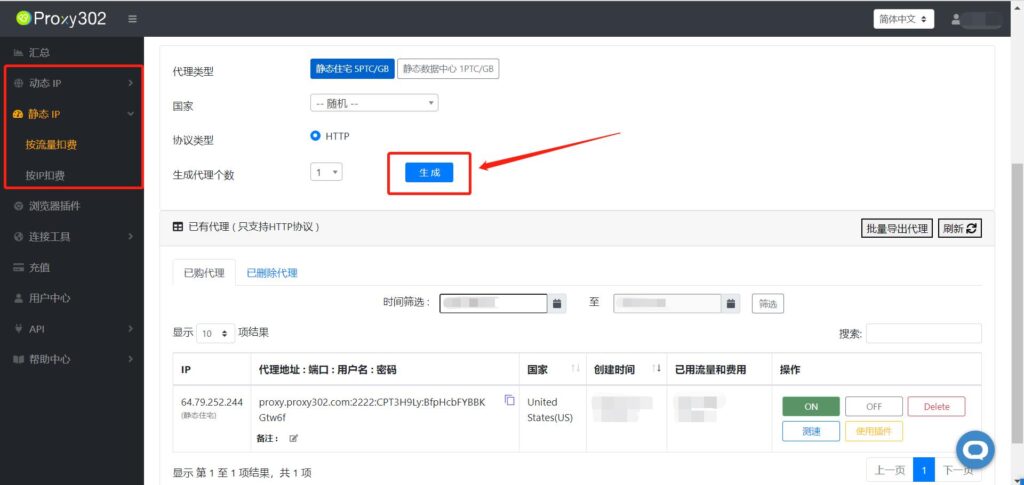Click the 筛选 filter button

(768, 304)
